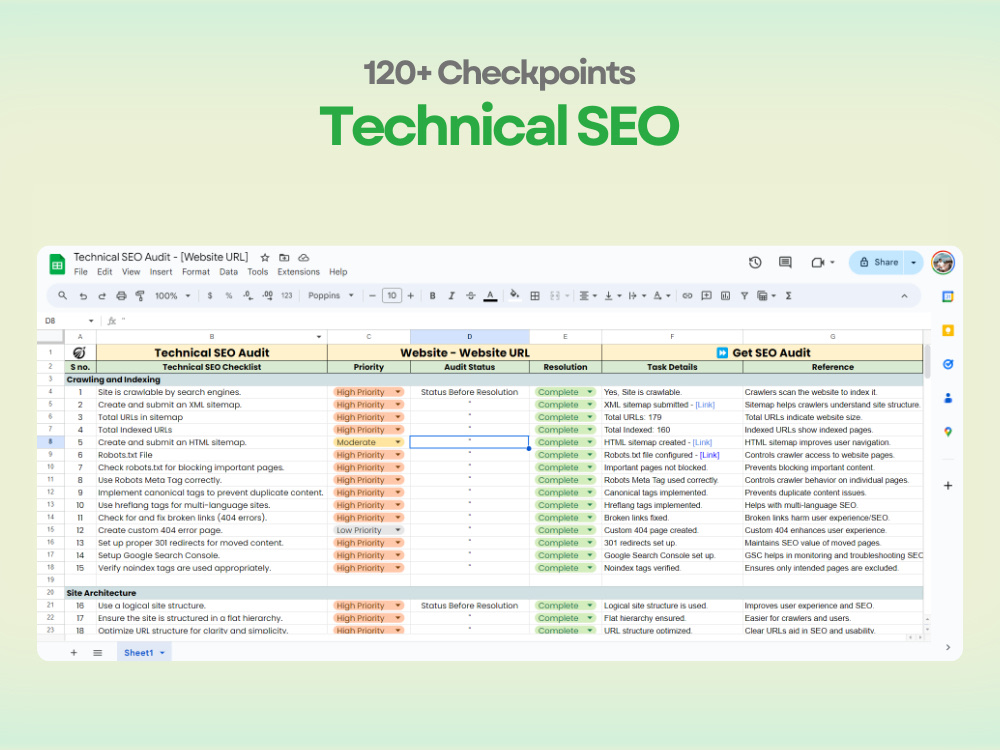Open the File menu
1000x750 pixels.
click(80, 272)
